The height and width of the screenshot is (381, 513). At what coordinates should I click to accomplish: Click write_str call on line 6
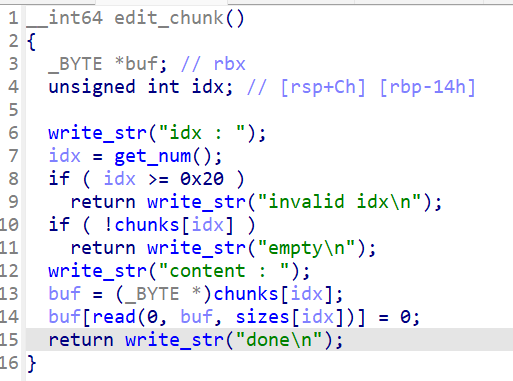tap(97, 133)
